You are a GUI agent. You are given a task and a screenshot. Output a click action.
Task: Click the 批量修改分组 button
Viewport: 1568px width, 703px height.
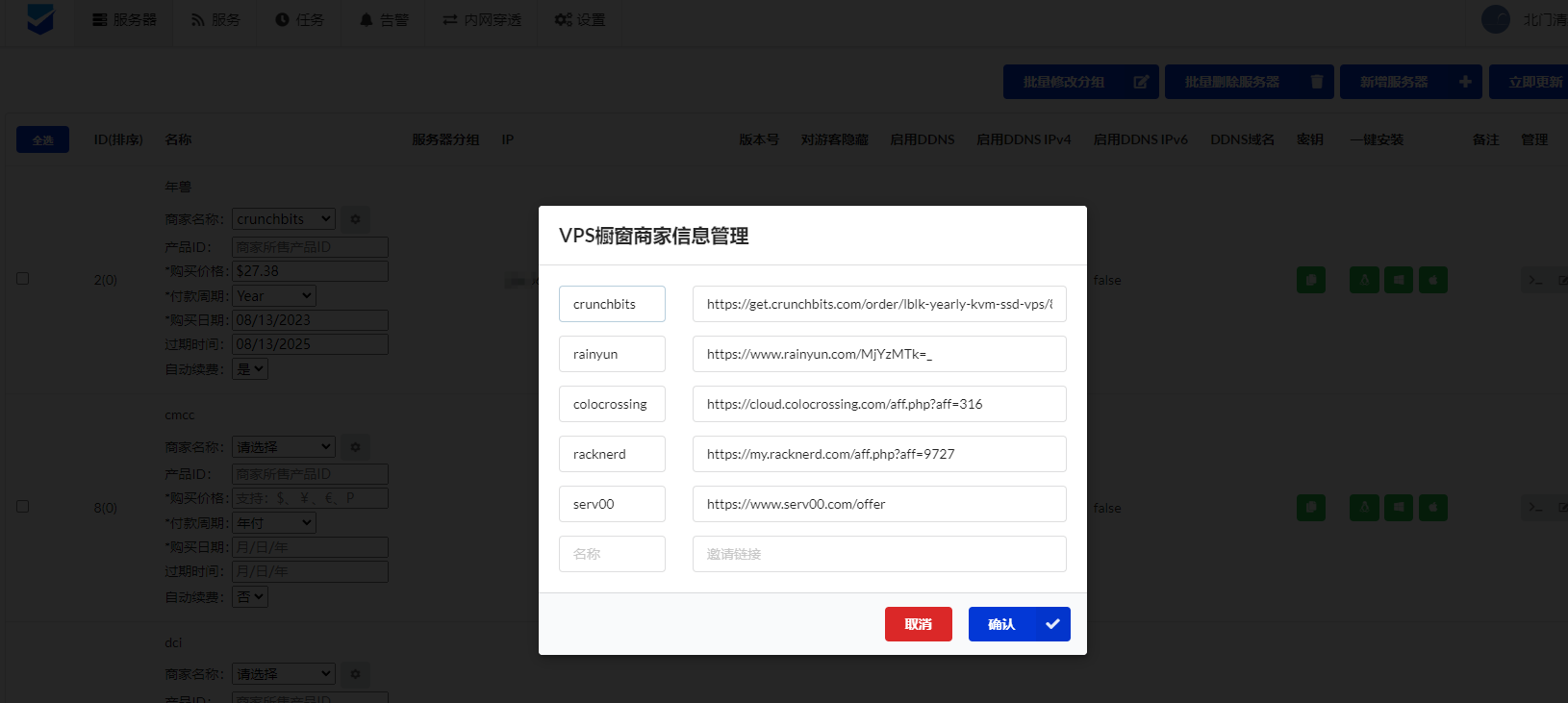(1081, 82)
